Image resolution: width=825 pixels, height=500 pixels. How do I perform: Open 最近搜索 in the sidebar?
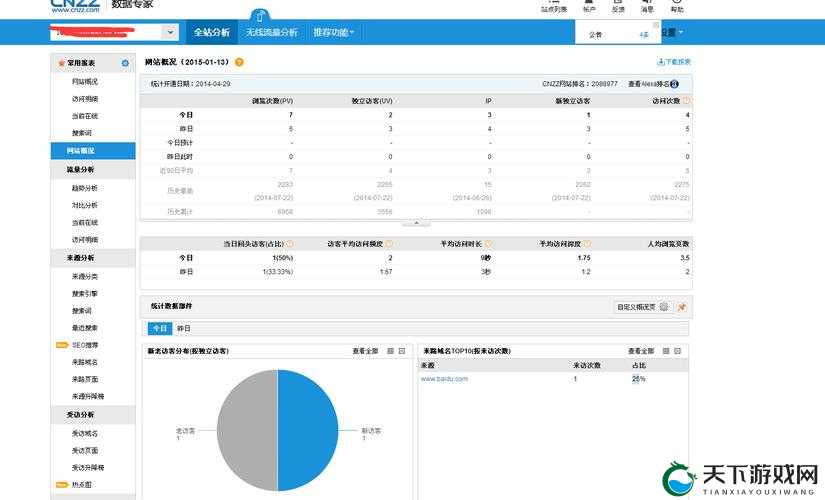point(85,328)
